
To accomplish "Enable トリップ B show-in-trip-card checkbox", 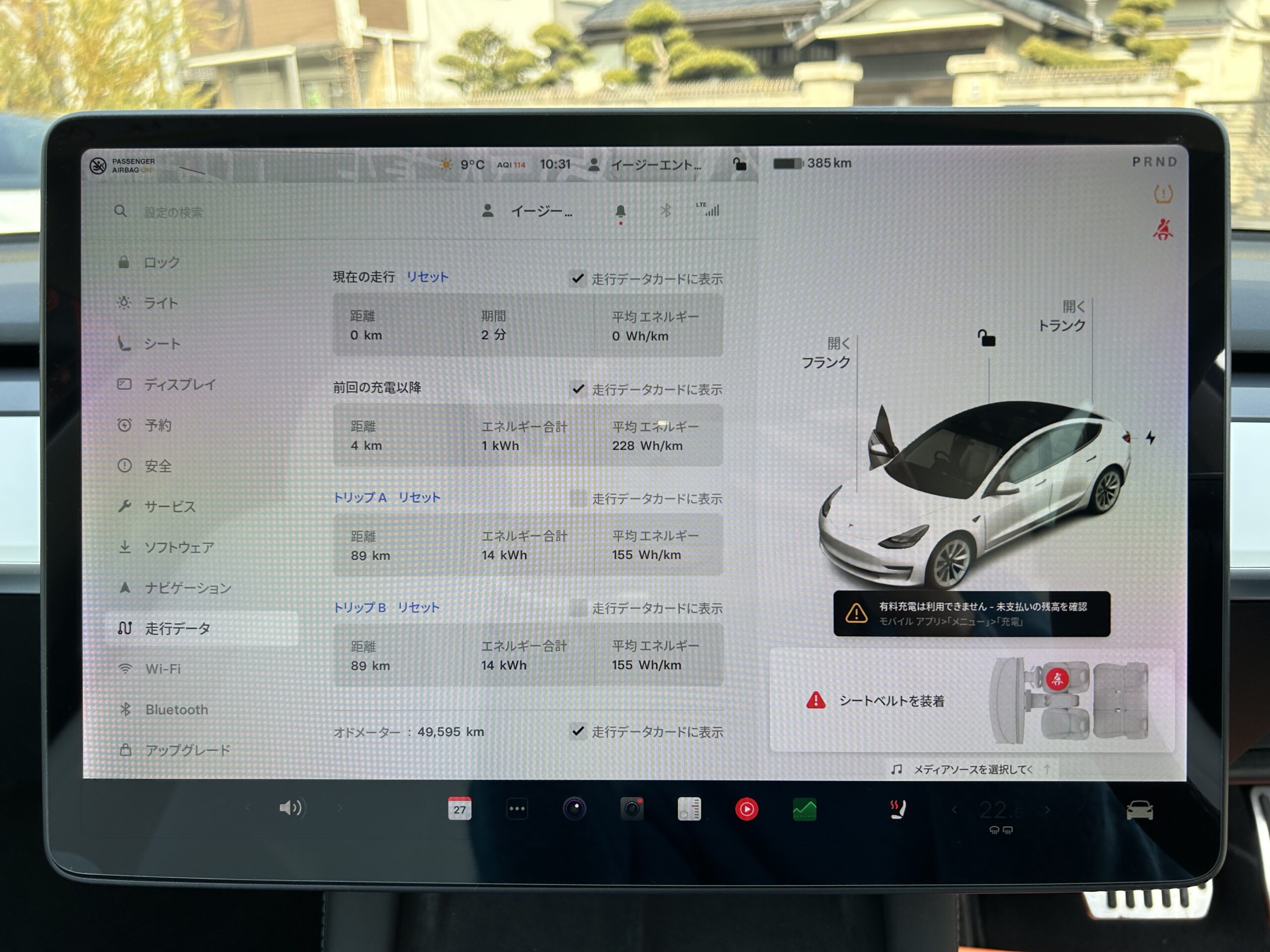I will [x=578, y=608].
